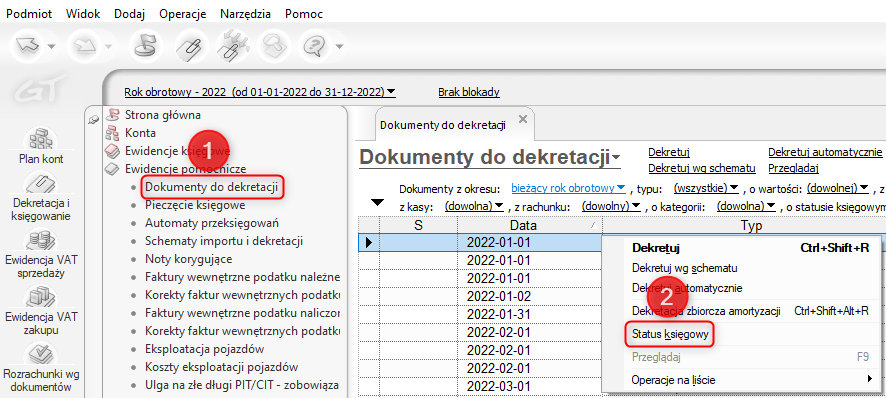
Task: Select Strona główna in the tree
Action: pyautogui.click(x=162, y=115)
